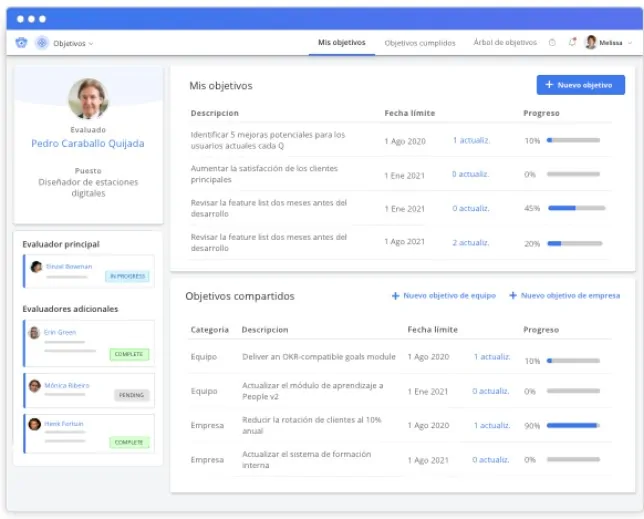This screenshot has width=644, height=519.
Task: Open Pedro Caraballo Quijada profile name
Action: click(x=88, y=144)
